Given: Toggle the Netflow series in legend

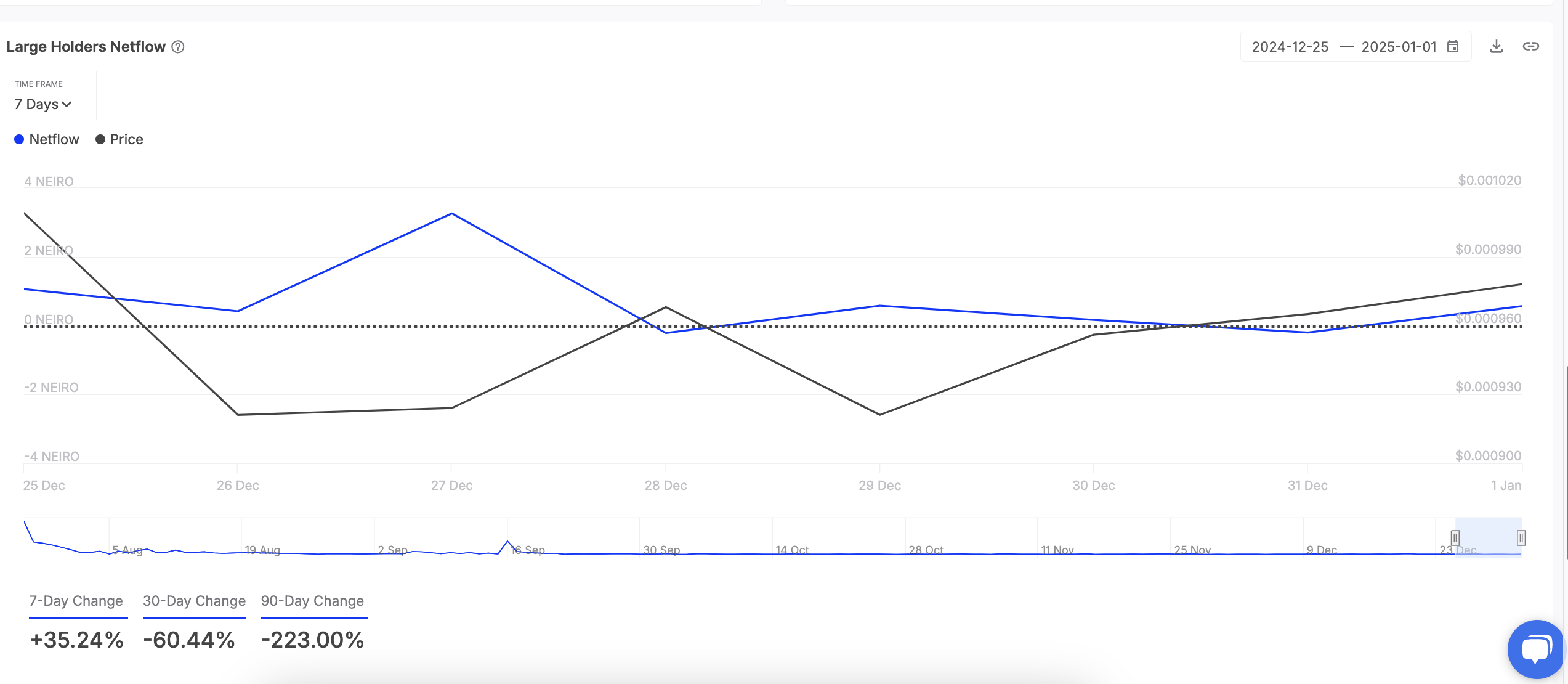Looking at the screenshot, I should (54, 139).
